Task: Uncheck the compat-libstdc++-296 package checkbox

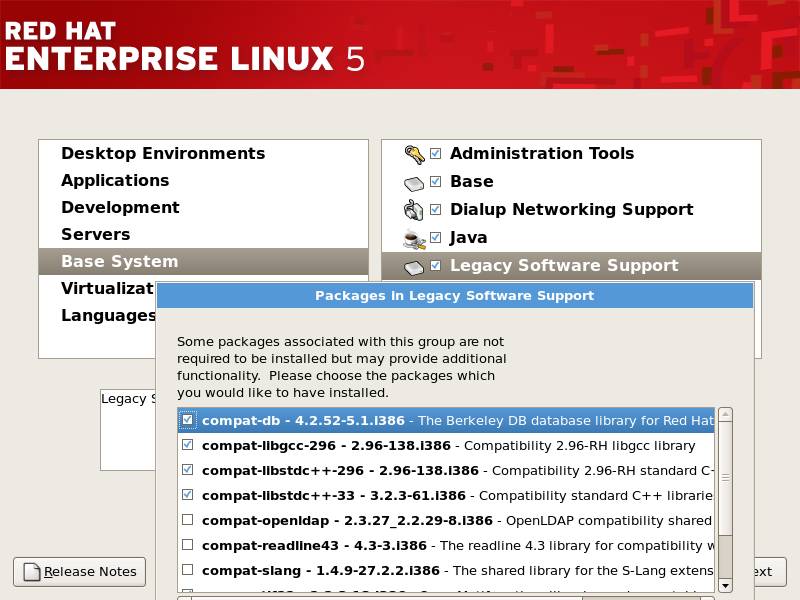Action: tap(187, 469)
